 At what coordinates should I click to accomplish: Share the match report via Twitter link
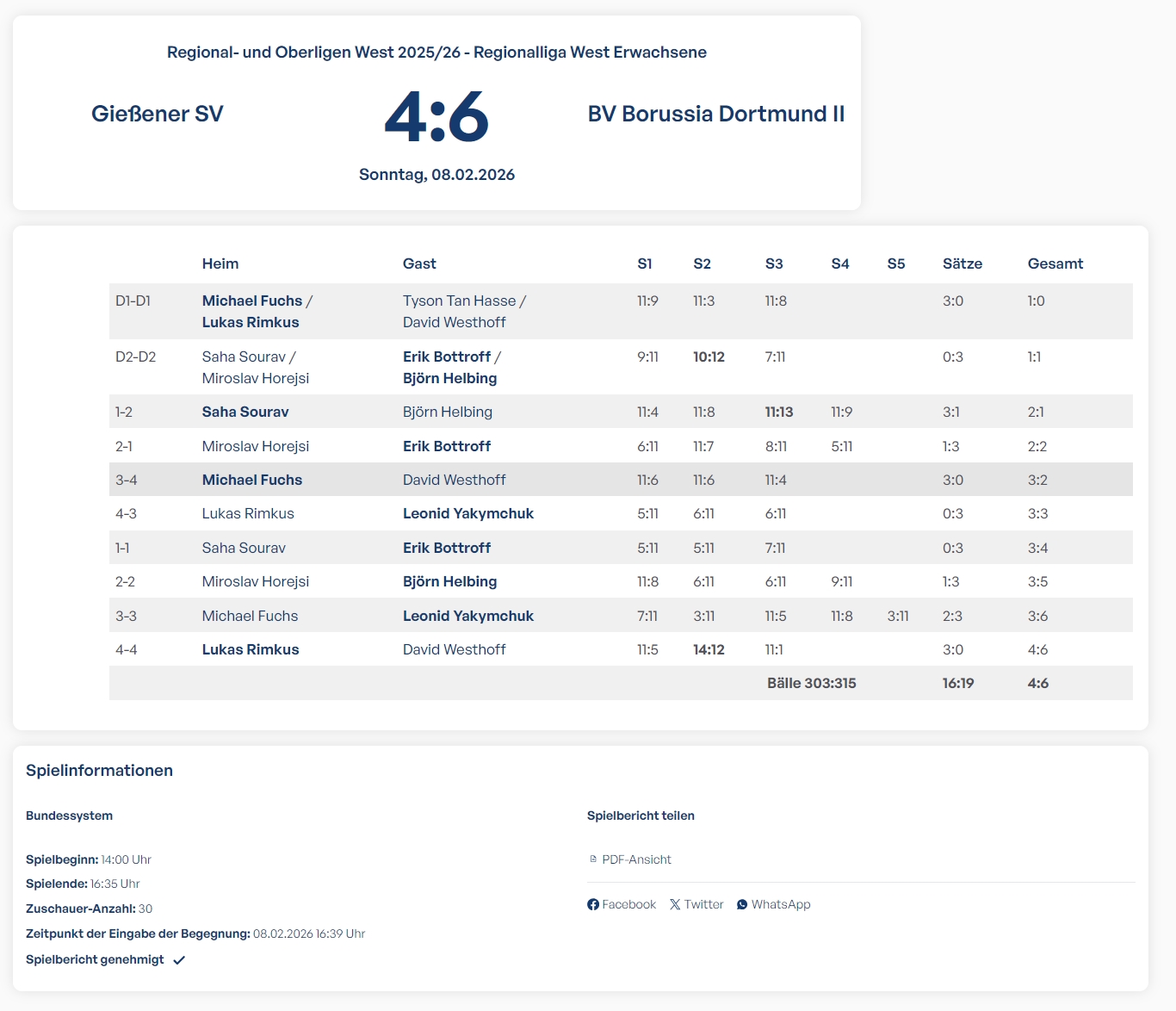click(x=703, y=904)
